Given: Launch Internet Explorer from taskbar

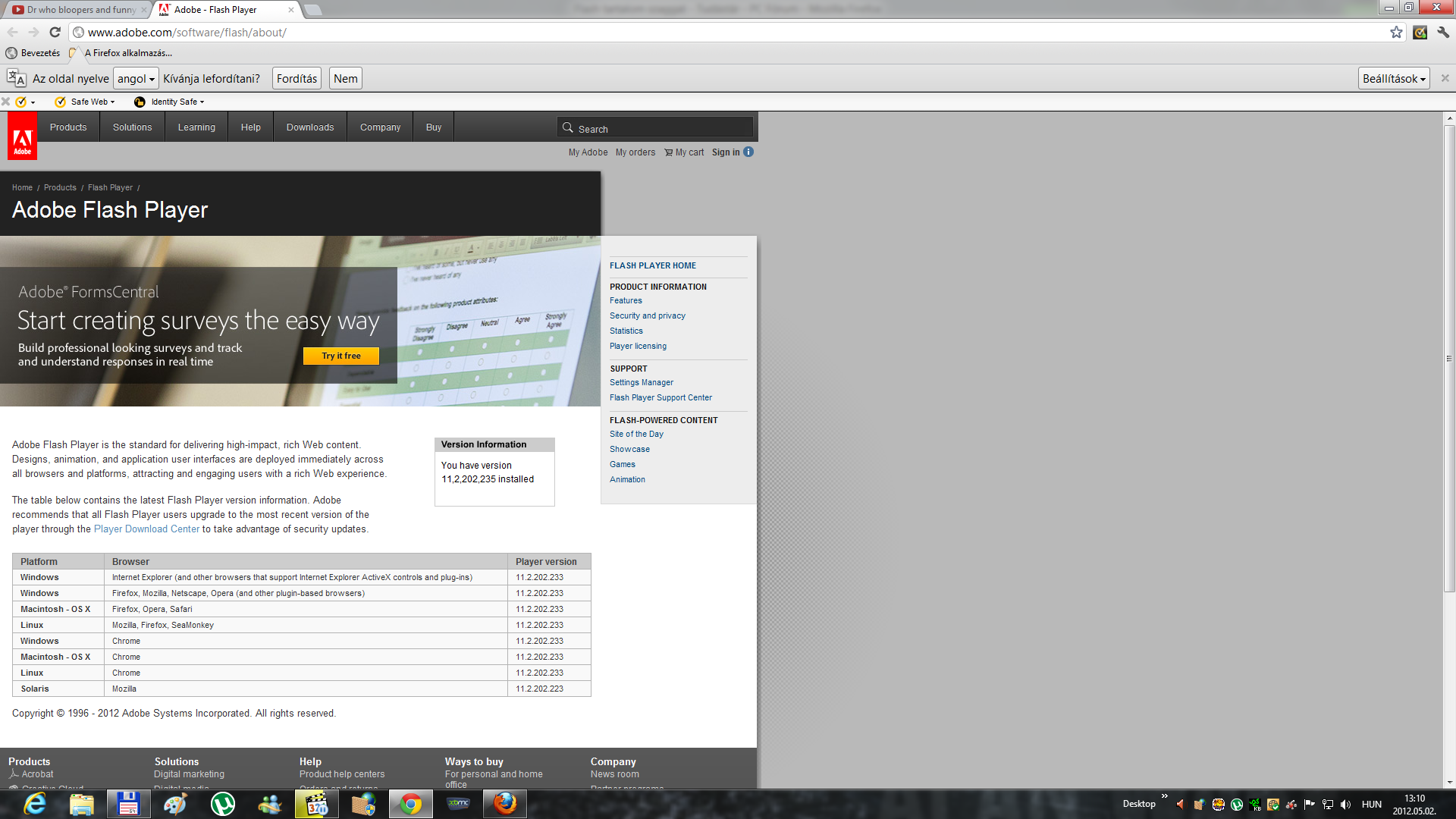Looking at the screenshot, I should point(35,804).
